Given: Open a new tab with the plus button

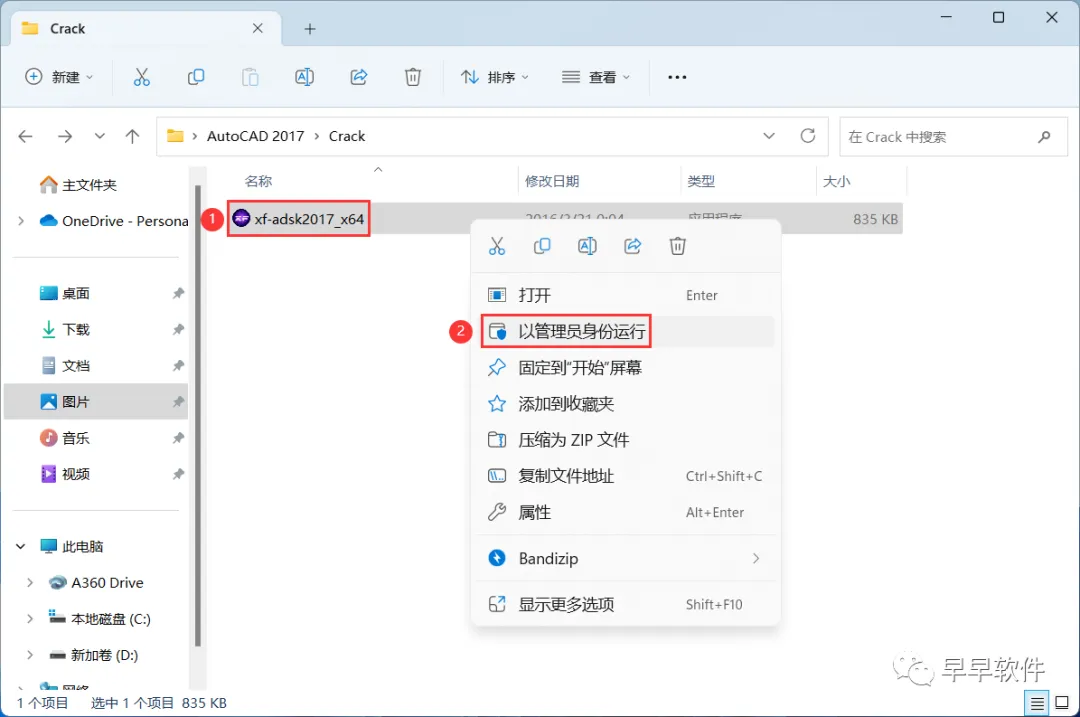Looking at the screenshot, I should [310, 29].
